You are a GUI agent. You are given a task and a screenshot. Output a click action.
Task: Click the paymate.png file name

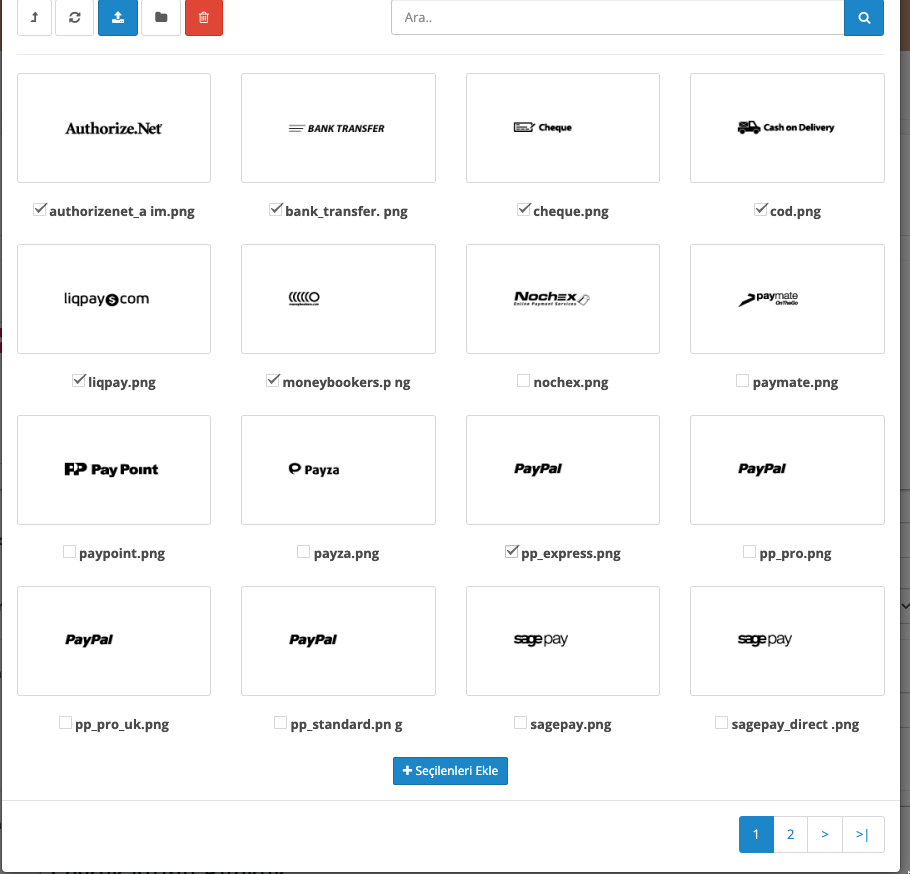[795, 382]
